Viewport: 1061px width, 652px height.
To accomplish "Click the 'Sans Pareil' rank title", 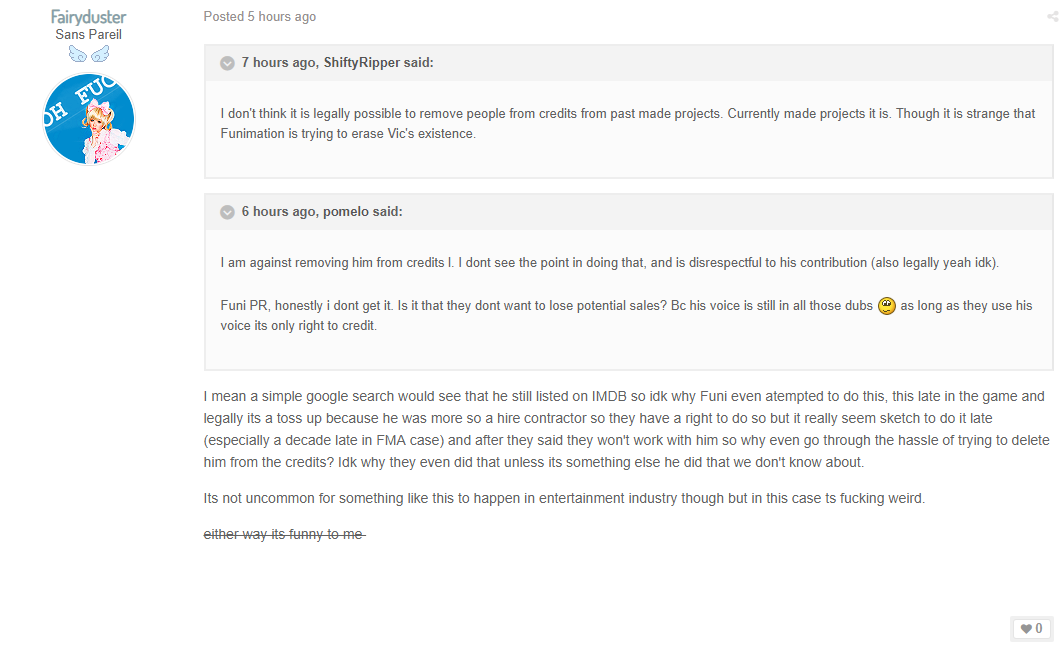I will click(x=89, y=34).
